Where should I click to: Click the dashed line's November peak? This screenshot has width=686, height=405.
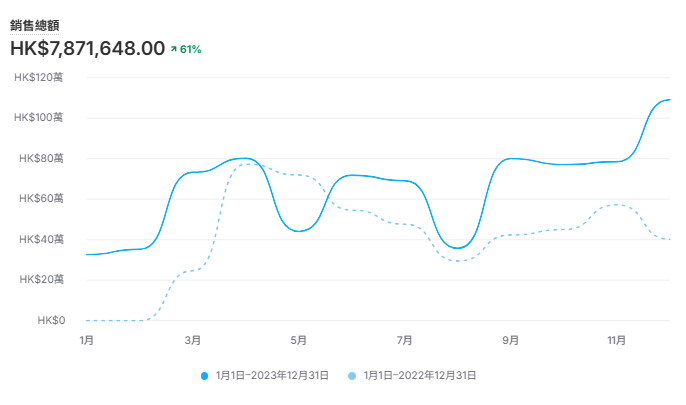(x=617, y=204)
